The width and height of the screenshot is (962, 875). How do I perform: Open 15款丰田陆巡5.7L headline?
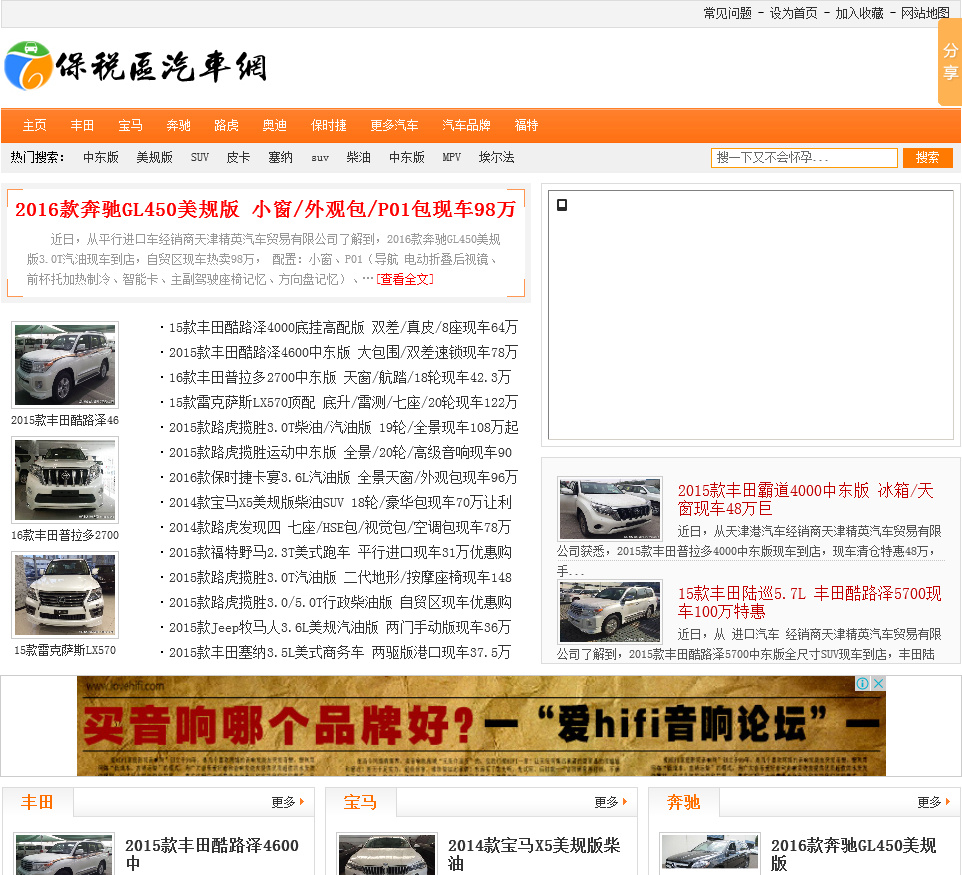(x=809, y=603)
